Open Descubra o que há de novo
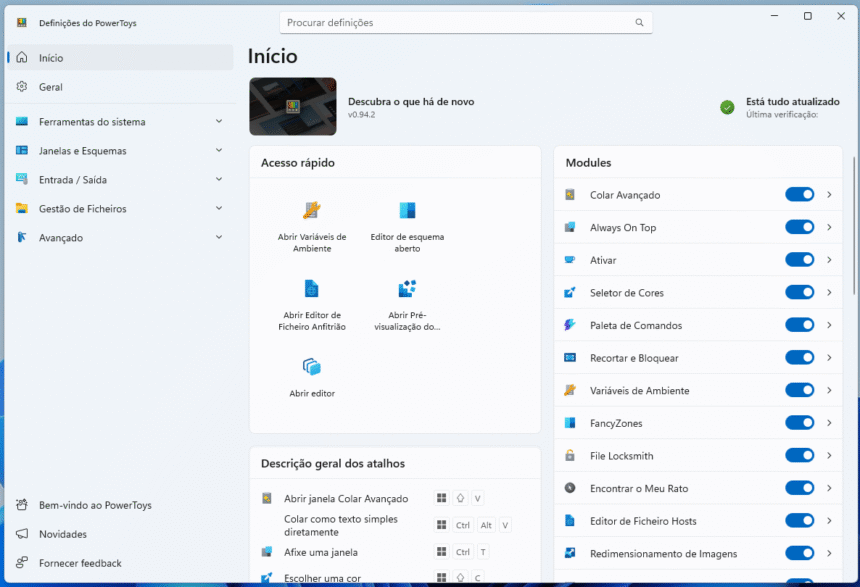The image size is (860, 587). click(x=410, y=102)
